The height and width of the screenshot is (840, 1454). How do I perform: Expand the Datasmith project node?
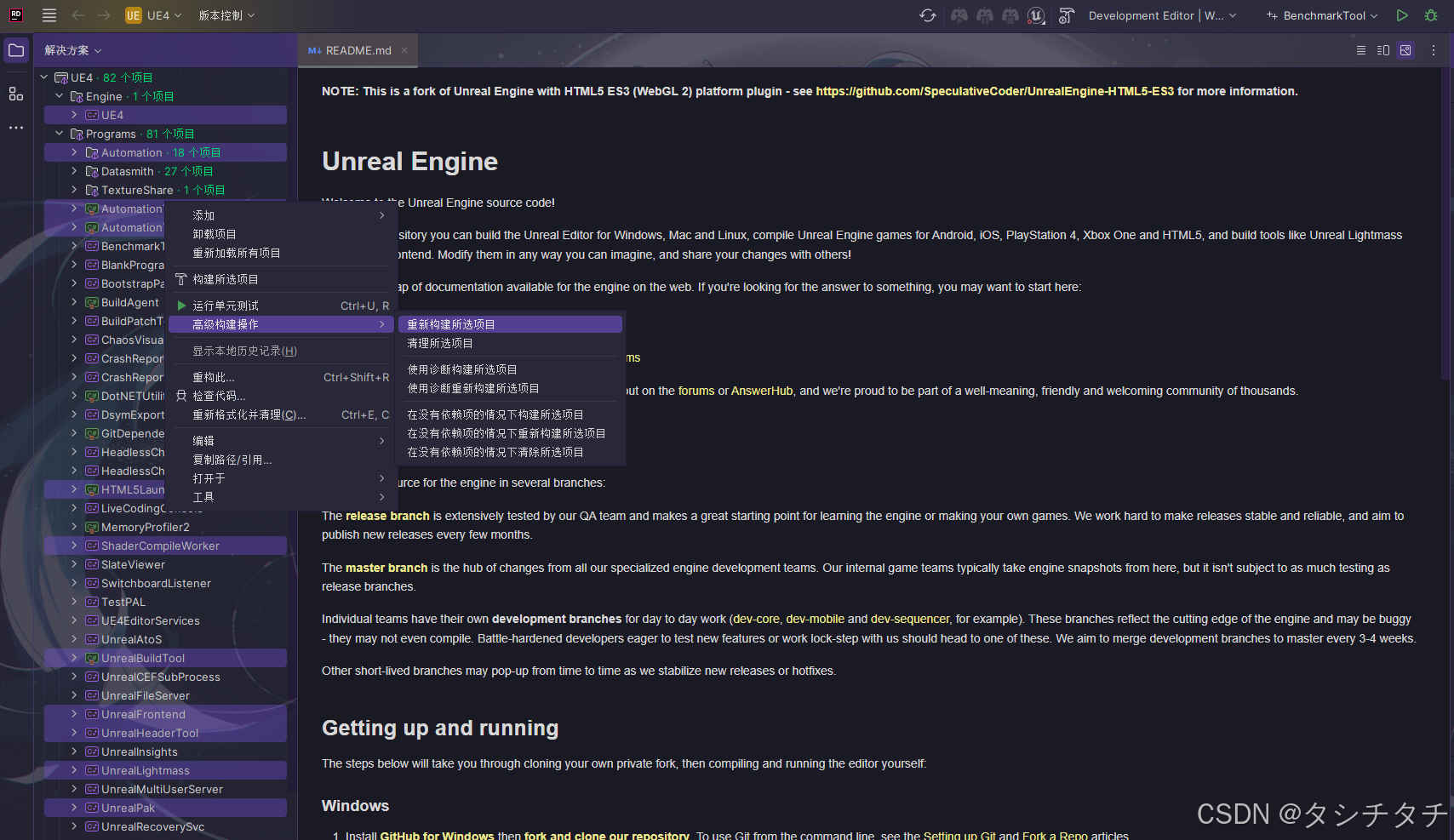(x=75, y=170)
